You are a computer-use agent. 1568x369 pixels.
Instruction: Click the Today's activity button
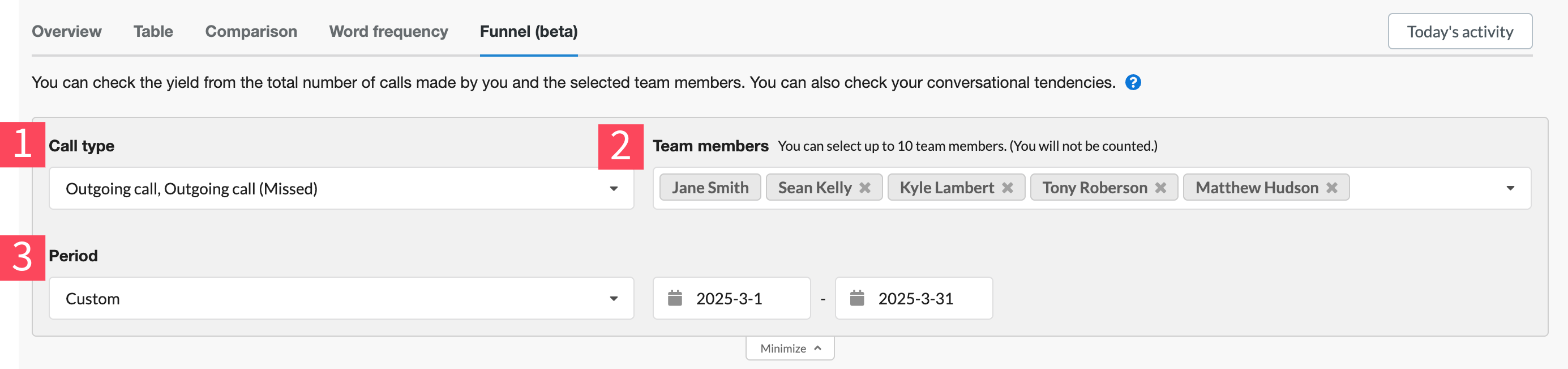tap(1460, 32)
